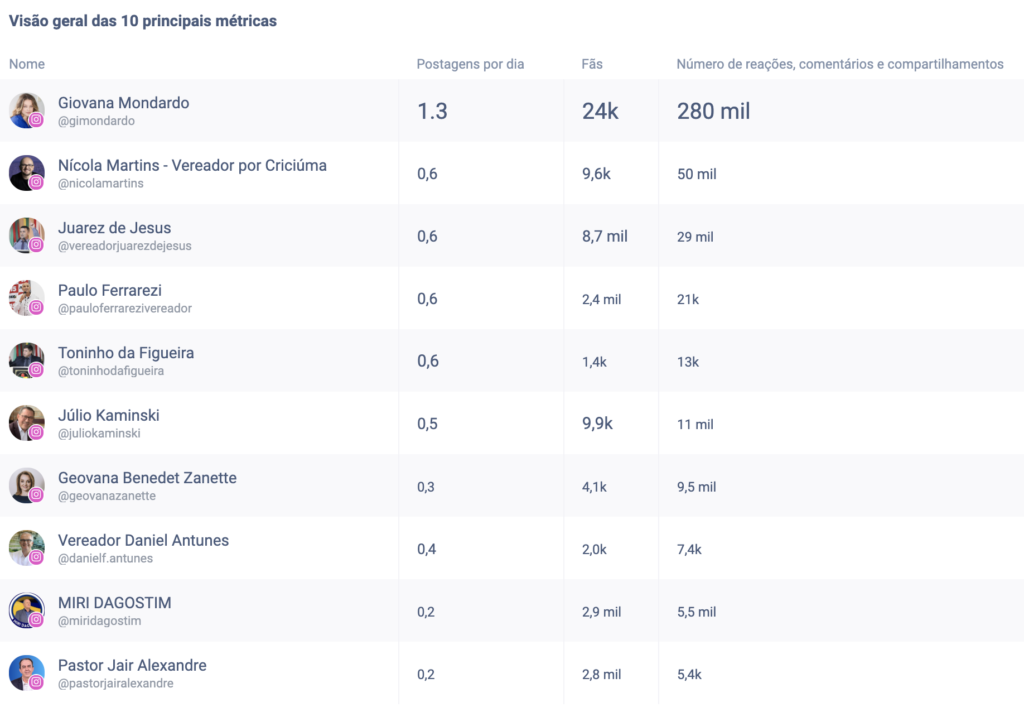Select Júlio Kaminski's 9,9k fans value
Screen dimensions: 1024x712
[x=597, y=423]
